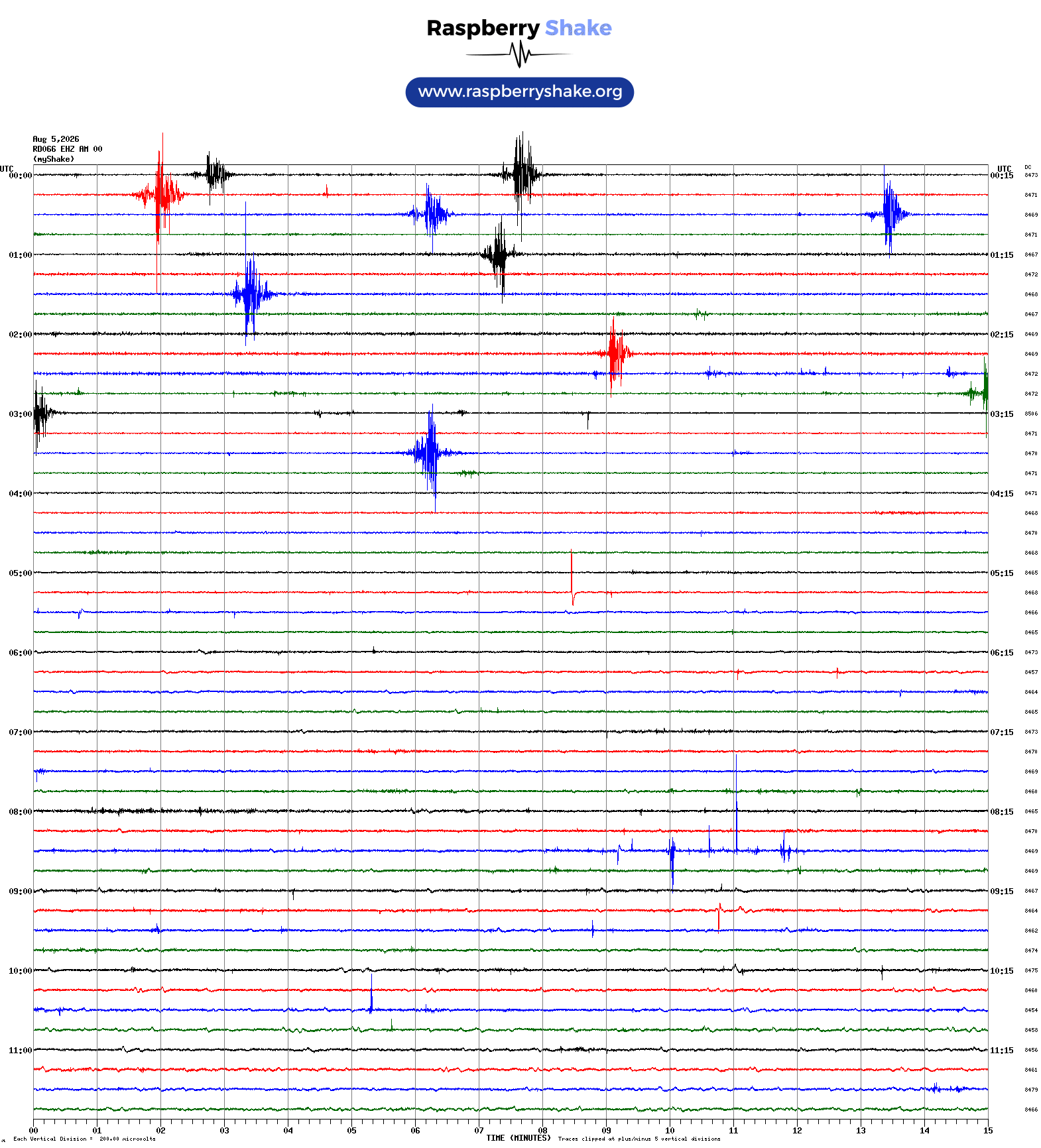The height and width of the screenshot is (1148, 1041).
Task: Click the 00:15 time label
Action: point(1002,176)
